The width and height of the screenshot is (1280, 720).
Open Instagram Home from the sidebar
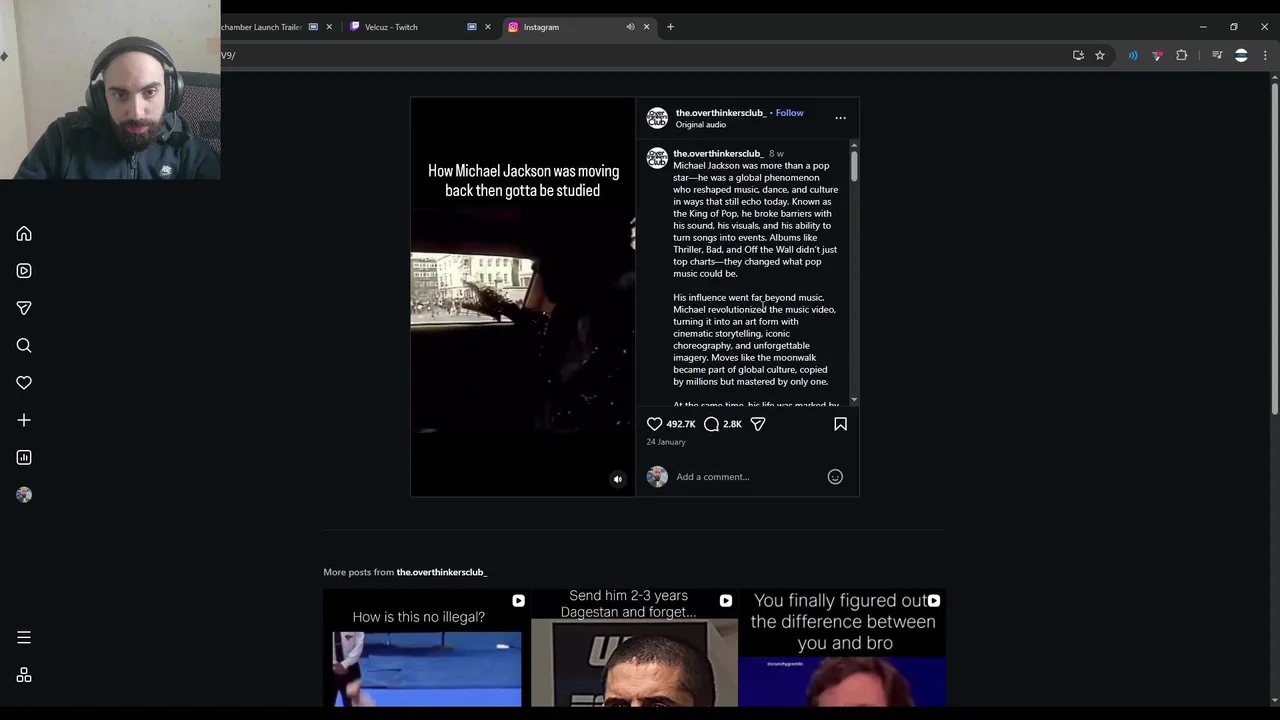pos(24,234)
